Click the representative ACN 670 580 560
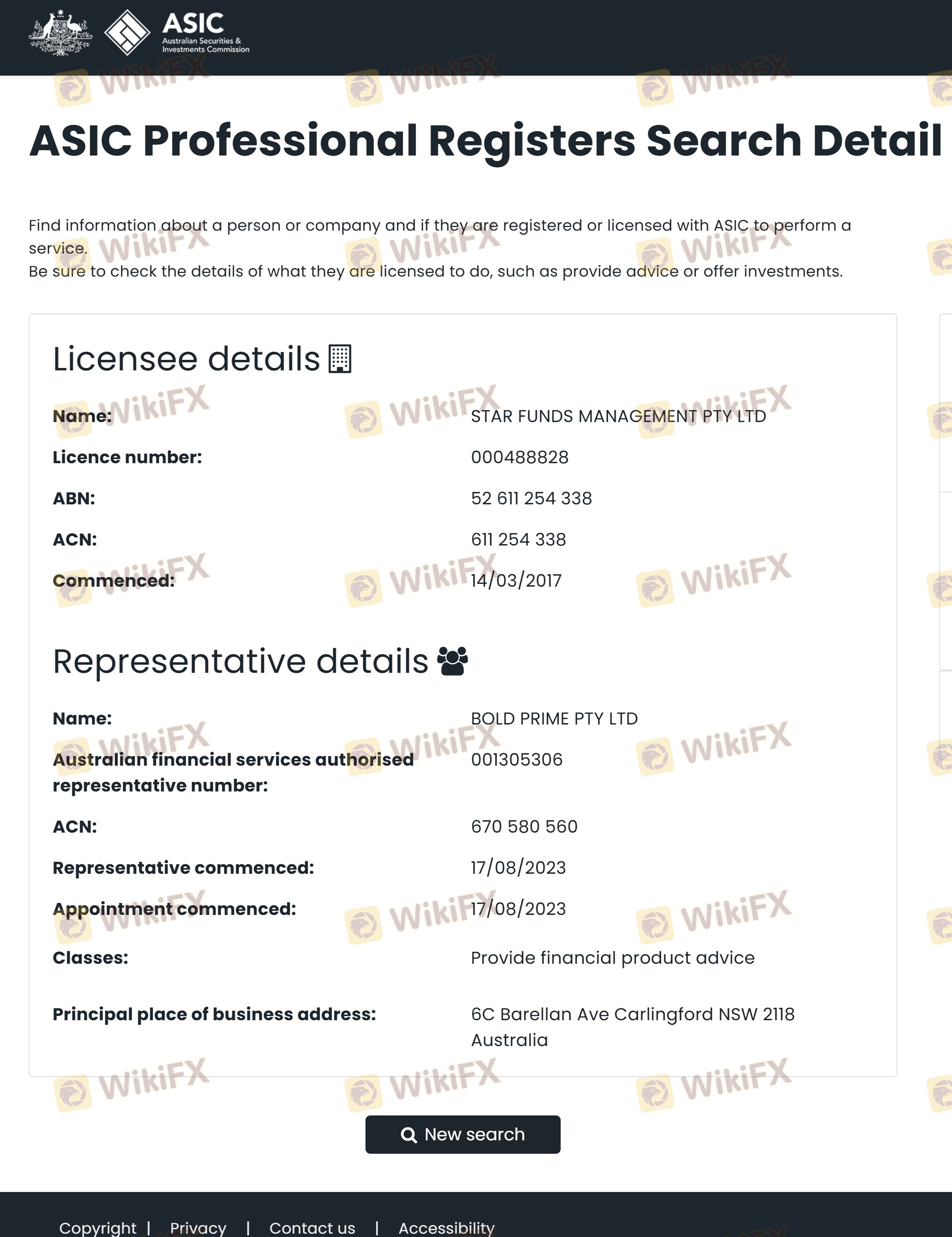Viewport: 952px width, 1237px height. point(524,826)
